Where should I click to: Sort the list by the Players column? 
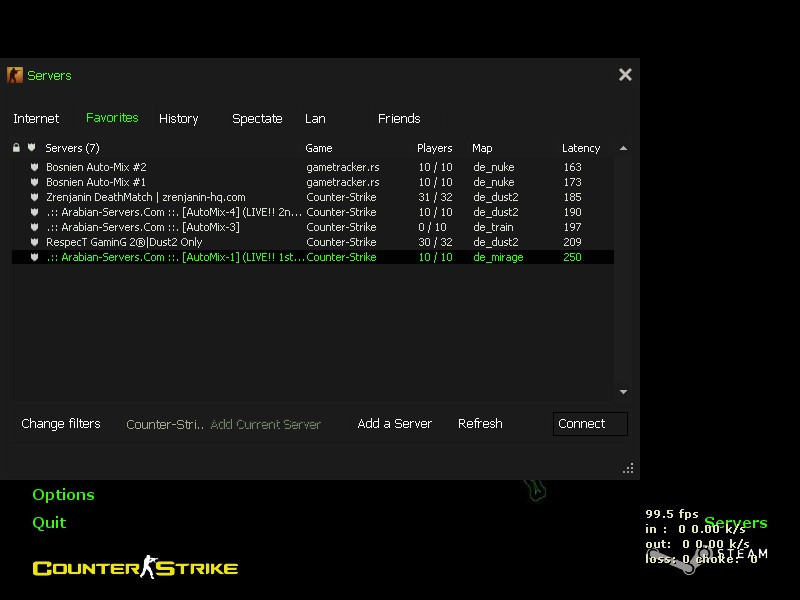click(434, 148)
